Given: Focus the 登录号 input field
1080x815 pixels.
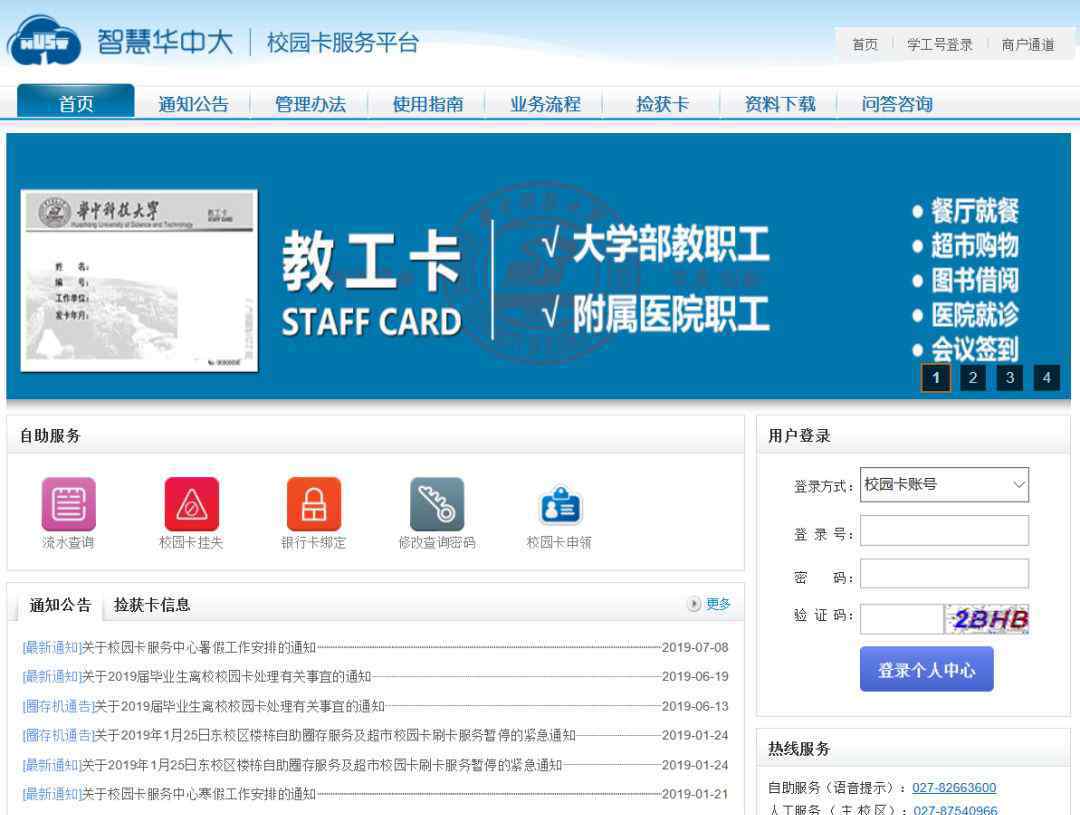Looking at the screenshot, I should (944, 530).
